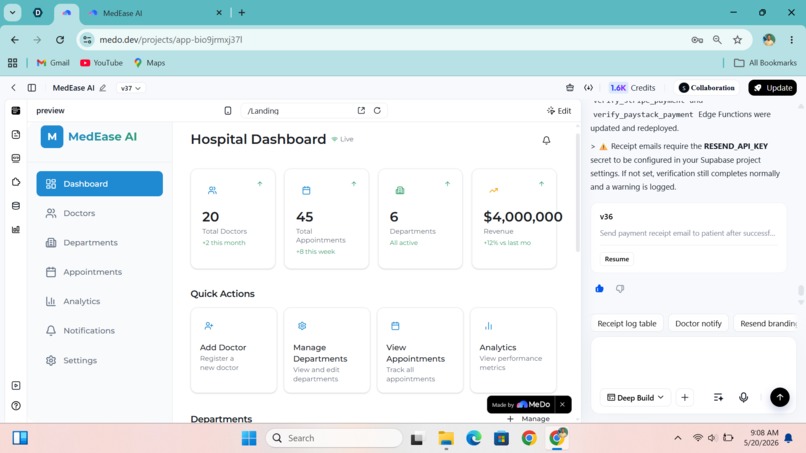Open File Explorer from taskbar

(x=446, y=438)
